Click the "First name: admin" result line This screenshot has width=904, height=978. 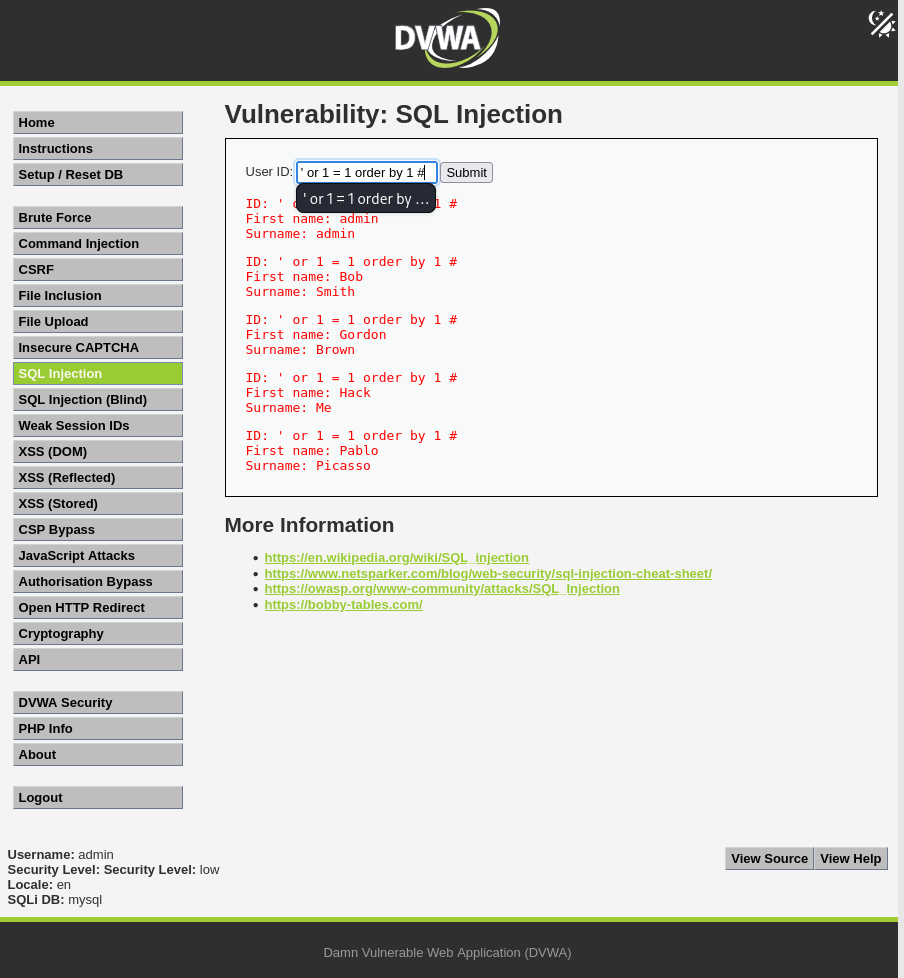click(x=312, y=219)
